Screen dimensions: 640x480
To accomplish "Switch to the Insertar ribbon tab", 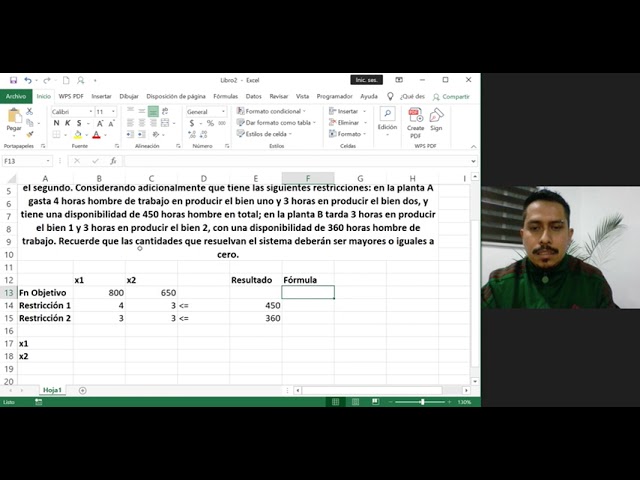I will (x=101, y=96).
